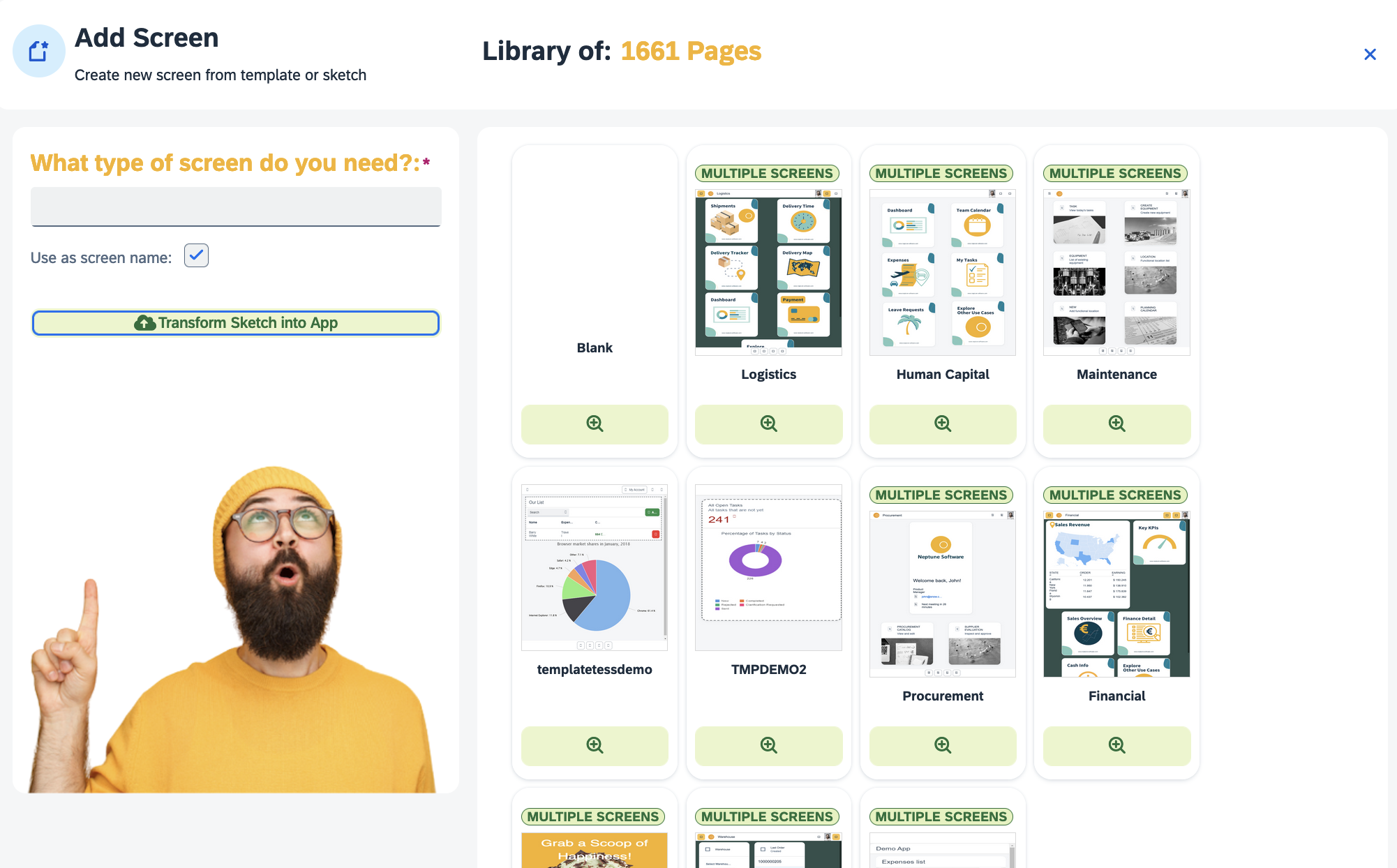Click the zoom icon on Financial template
The height and width of the screenshot is (868, 1397).
click(x=1117, y=745)
